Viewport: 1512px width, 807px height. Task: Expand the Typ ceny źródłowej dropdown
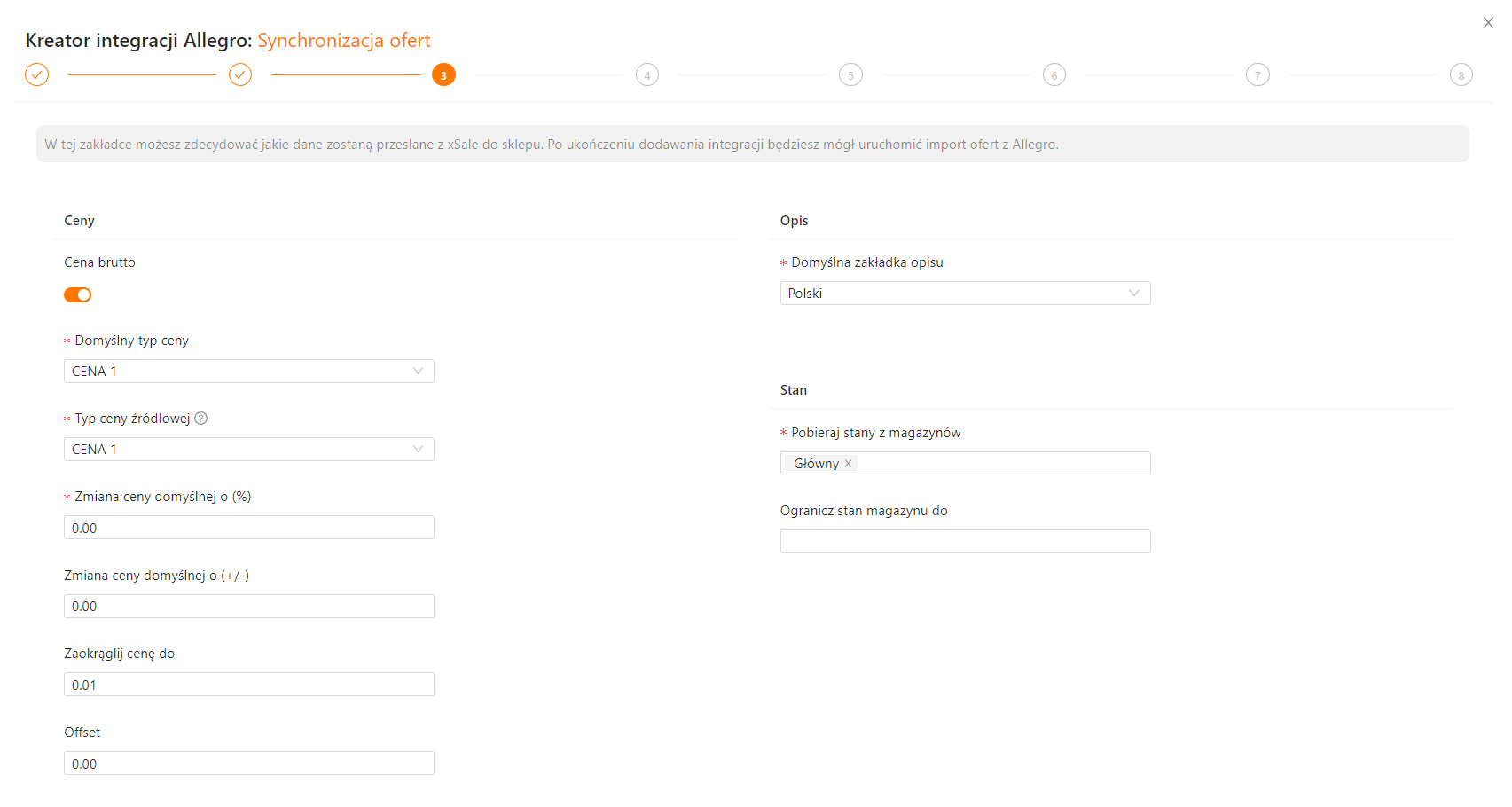click(x=248, y=450)
